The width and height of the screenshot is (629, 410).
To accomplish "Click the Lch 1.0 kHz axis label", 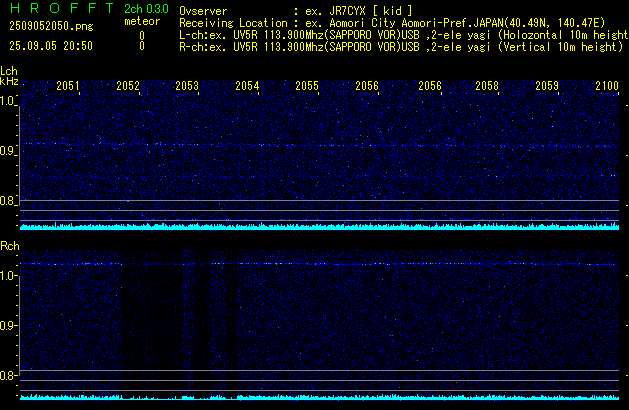I will point(7,101).
